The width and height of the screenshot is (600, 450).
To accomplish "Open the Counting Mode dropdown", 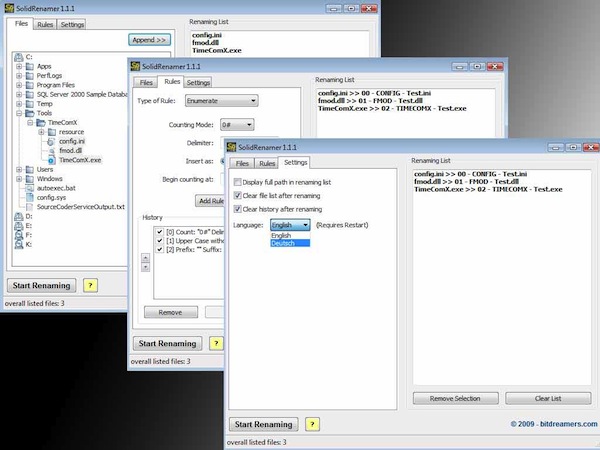I will (237, 125).
